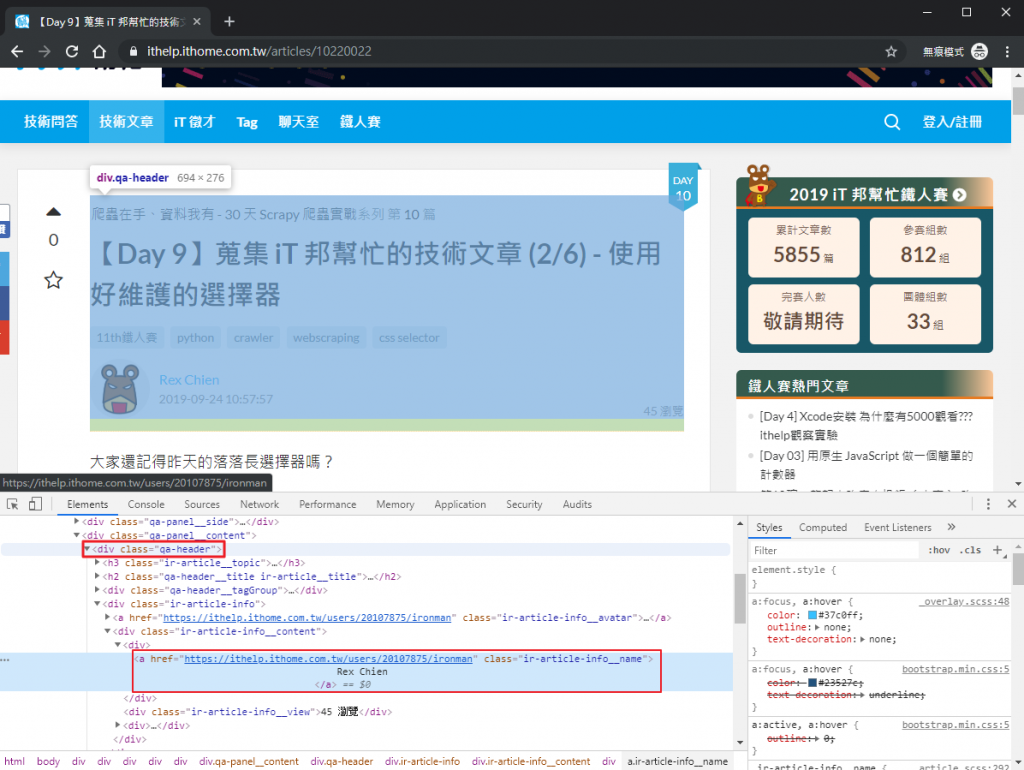Activate the DevTools element inspector tool
The width and height of the screenshot is (1024, 770).
[x=12, y=504]
